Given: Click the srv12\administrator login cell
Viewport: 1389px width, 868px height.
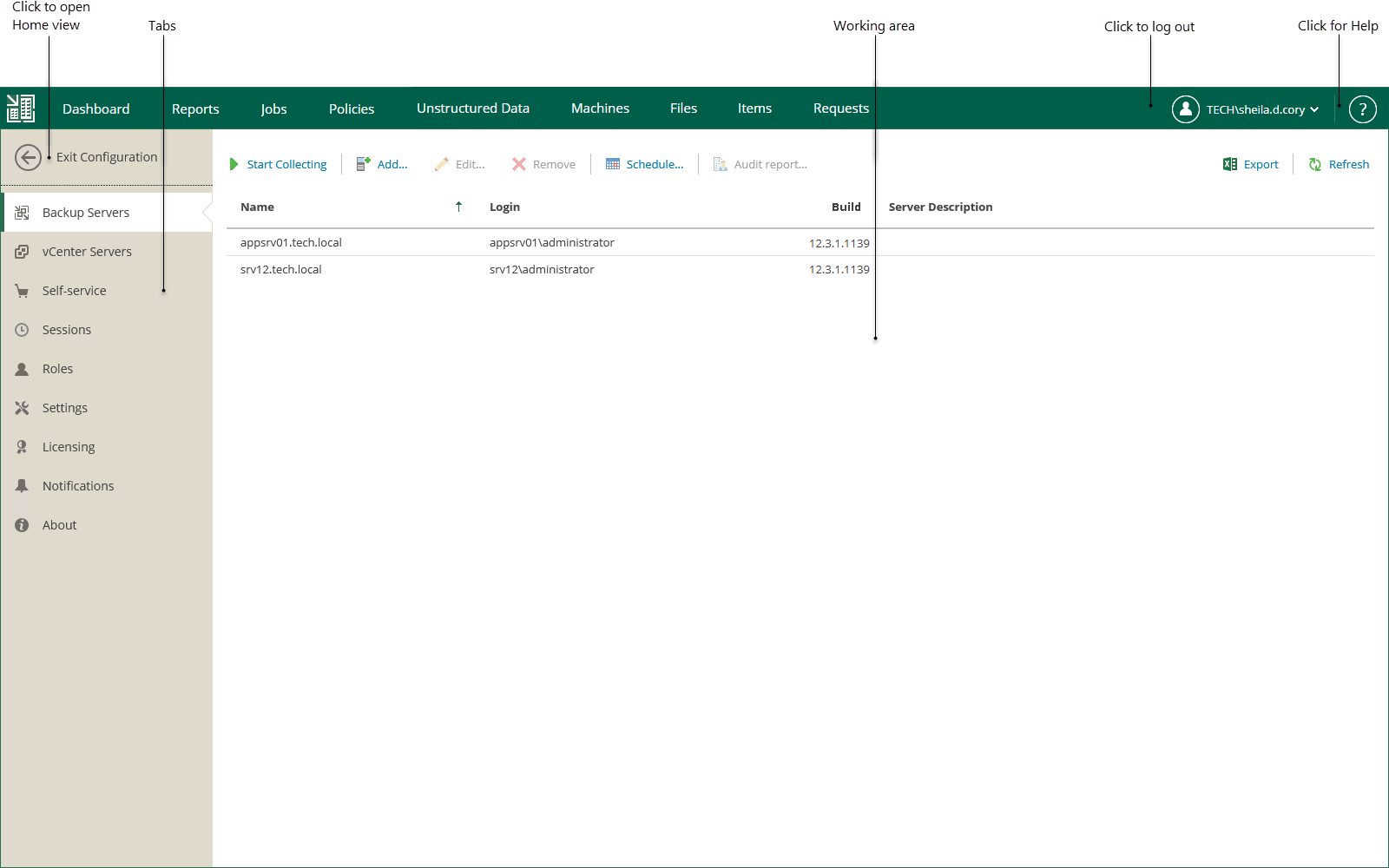Looking at the screenshot, I should [x=542, y=270].
